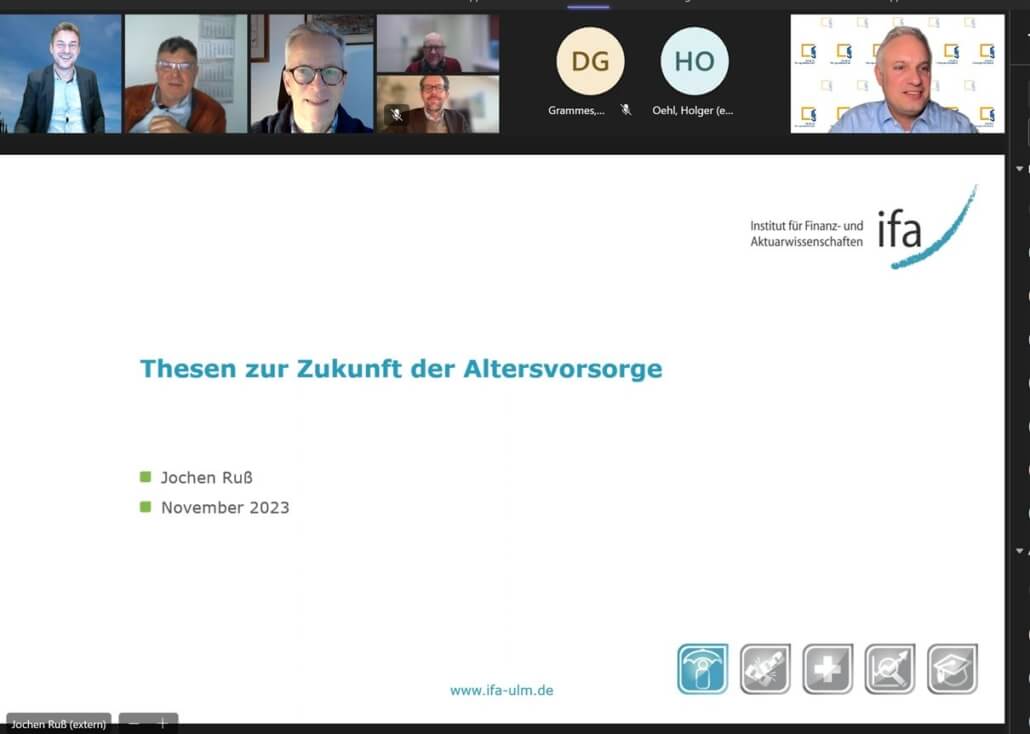Viewport: 1030px width, 734px height.
Task: Click the medical cross icon on the slide
Action: click(x=827, y=669)
